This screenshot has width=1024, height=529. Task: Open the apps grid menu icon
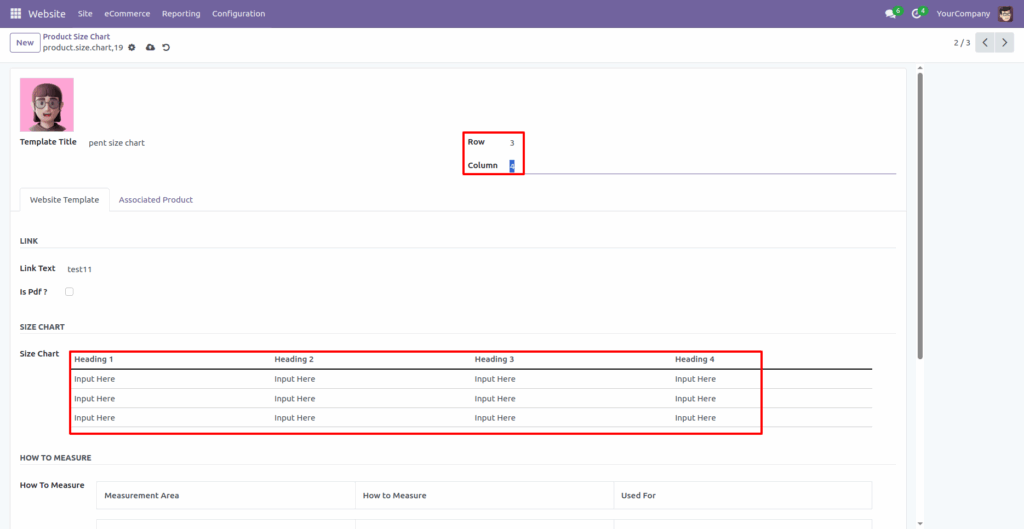point(16,13)
